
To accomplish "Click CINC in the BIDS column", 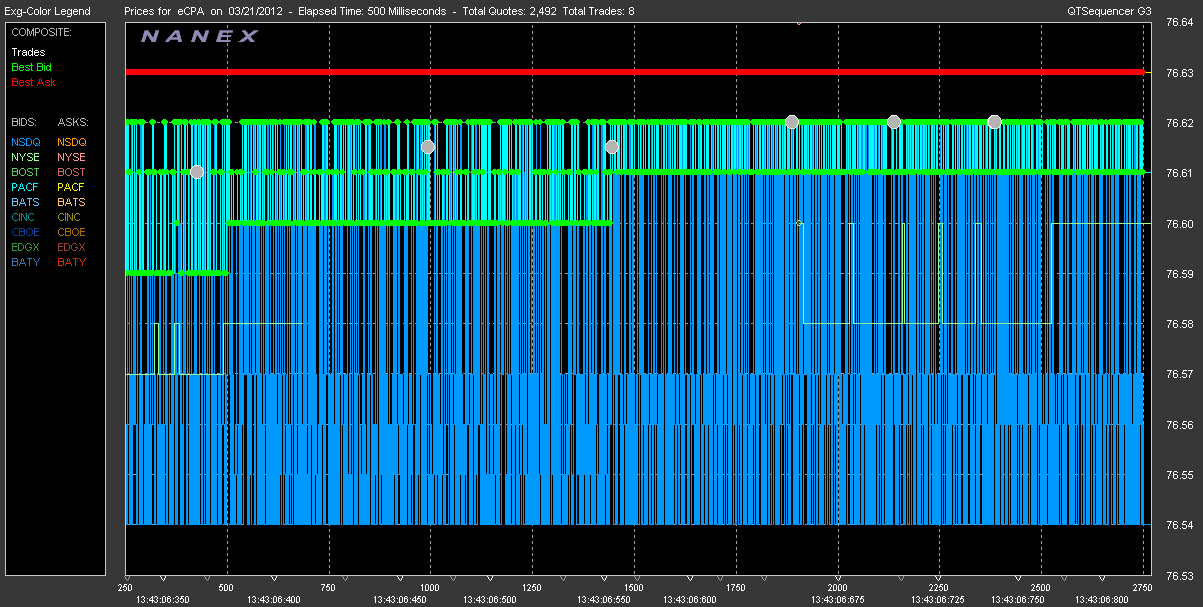I will point(25,217).
